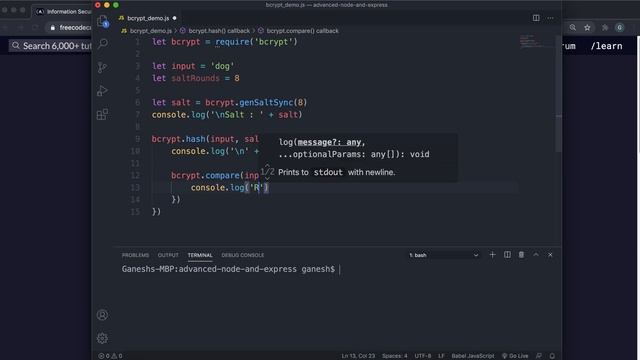Change indentation 'Spaces: 4' in status bar
This screenshot has height=360, width=640.
click(395, 356)
